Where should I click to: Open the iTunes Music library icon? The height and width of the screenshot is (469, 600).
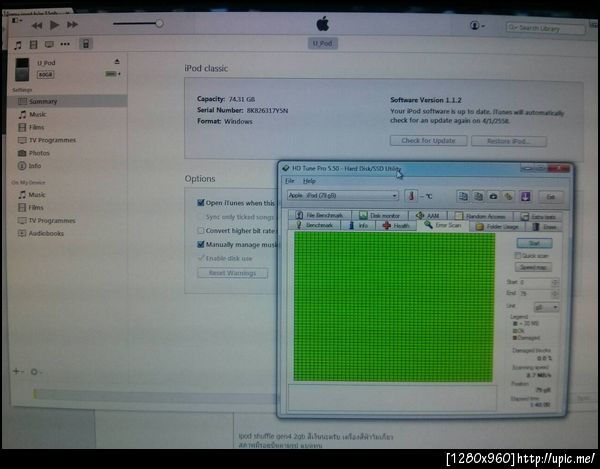[18, 45]
